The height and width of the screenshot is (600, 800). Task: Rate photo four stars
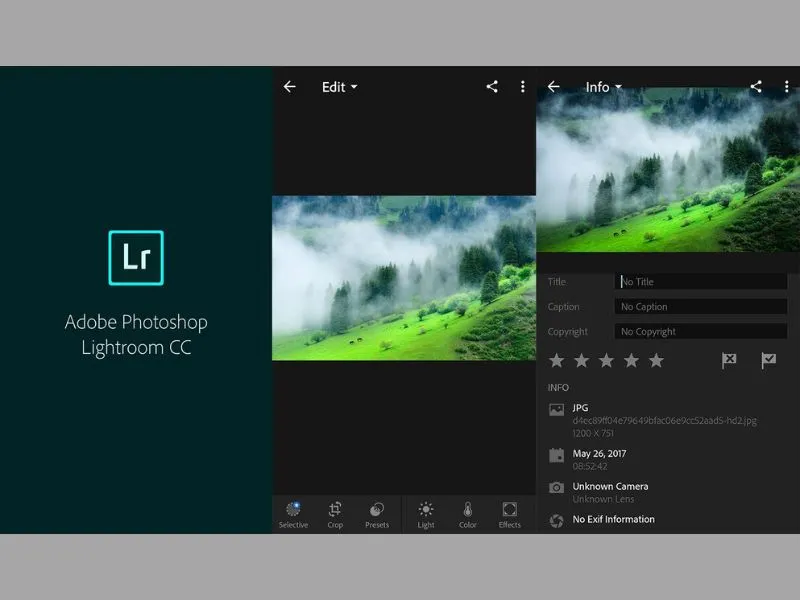pyautogui.click(x=631, y=361)
